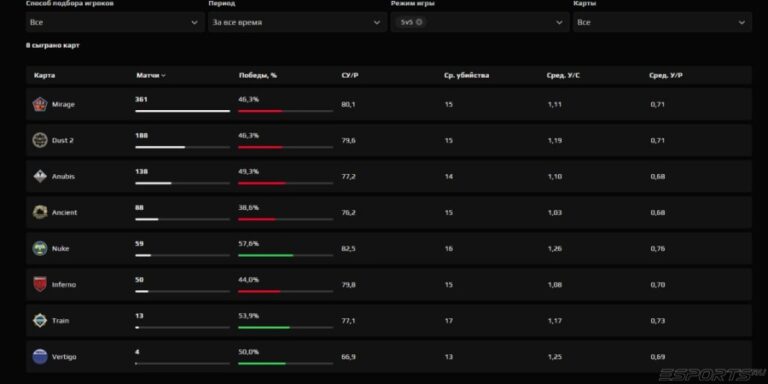Sort by Победы, % column header
The image size is (768, 384).
[258, 75]
